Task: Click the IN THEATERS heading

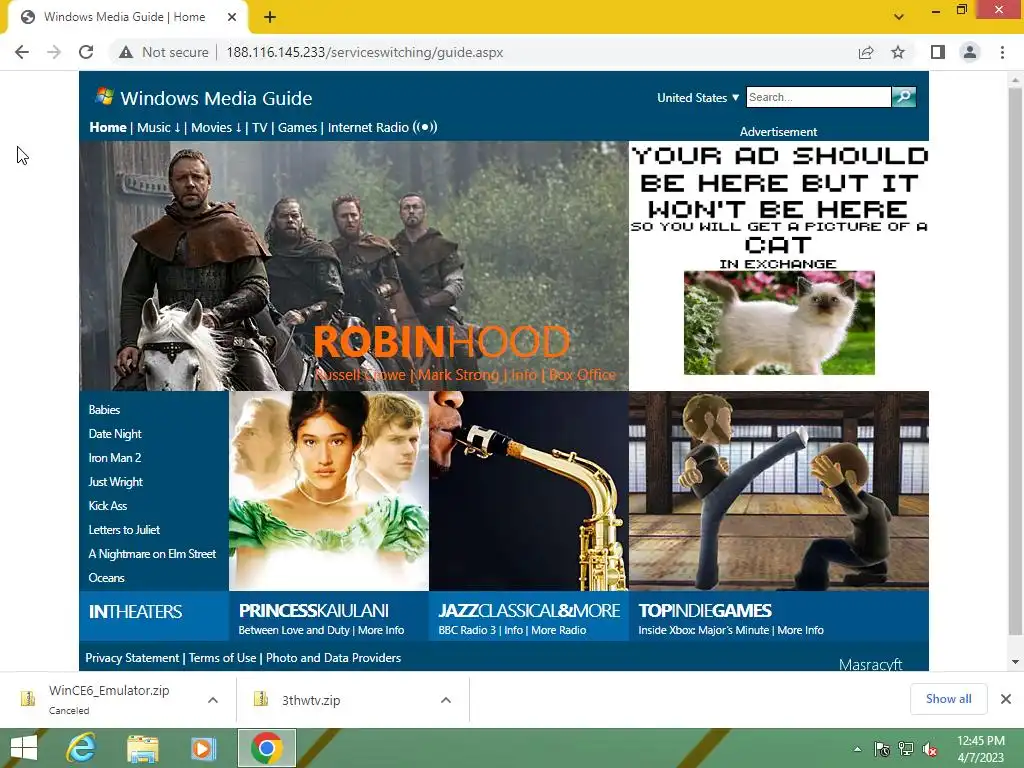Action: (135, 612)
